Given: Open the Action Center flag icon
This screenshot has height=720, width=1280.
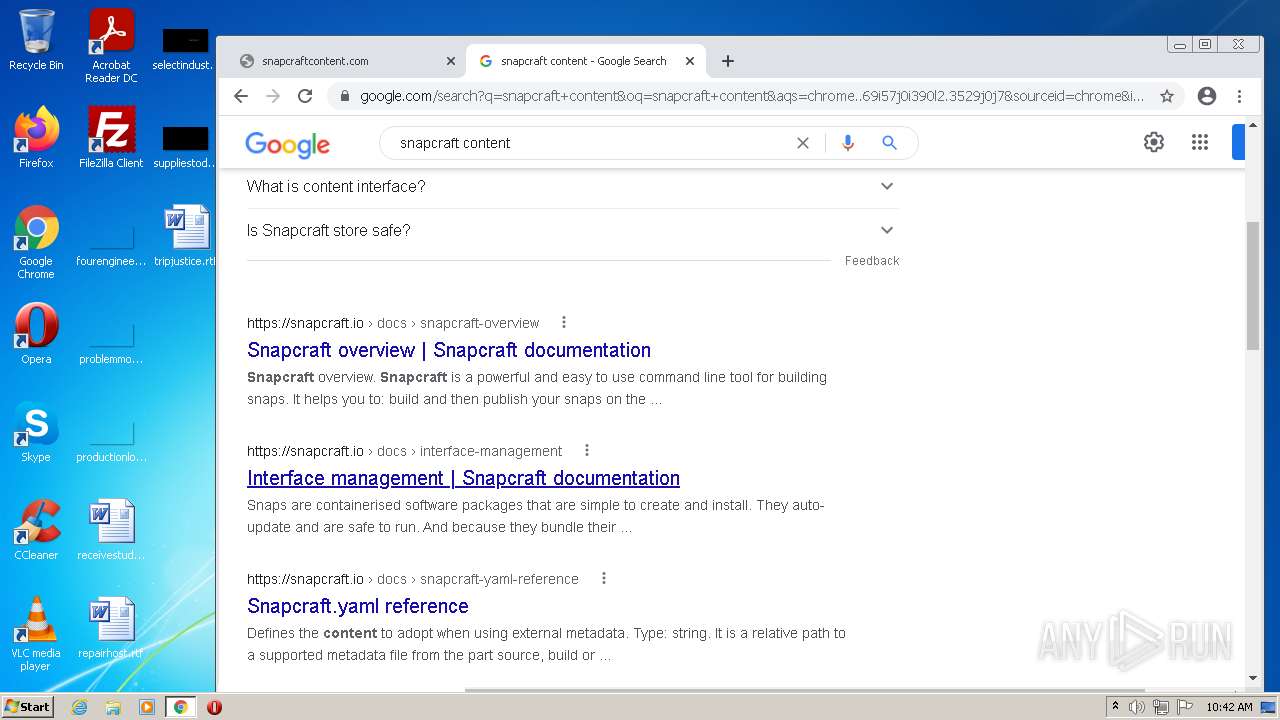Looking at the screenshot, I should coord(1185,707).
